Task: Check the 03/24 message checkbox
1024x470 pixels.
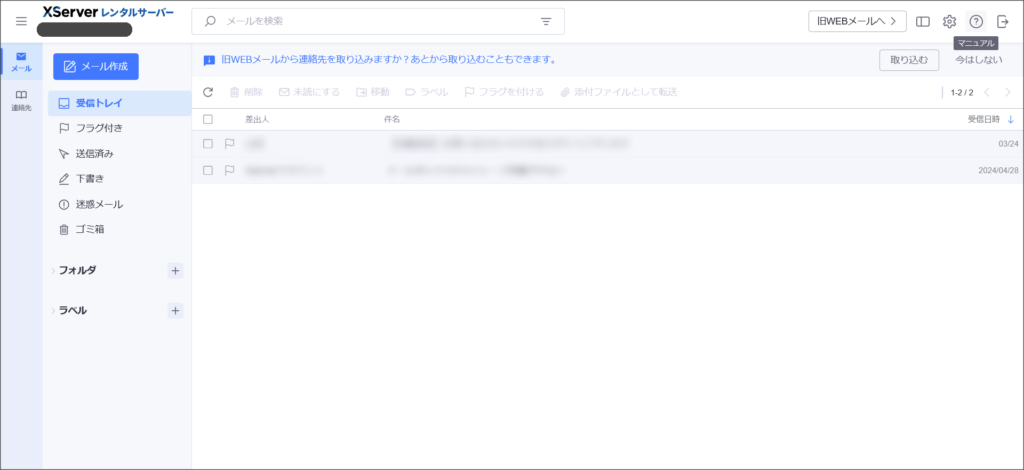Action: coord(208,144)
